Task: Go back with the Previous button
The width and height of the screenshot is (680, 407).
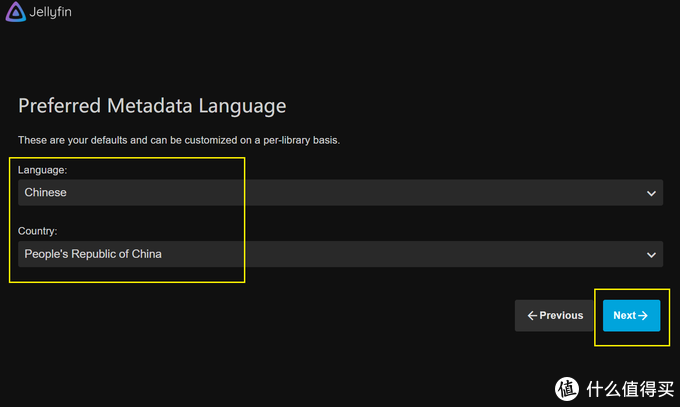Action: [555, 316]
